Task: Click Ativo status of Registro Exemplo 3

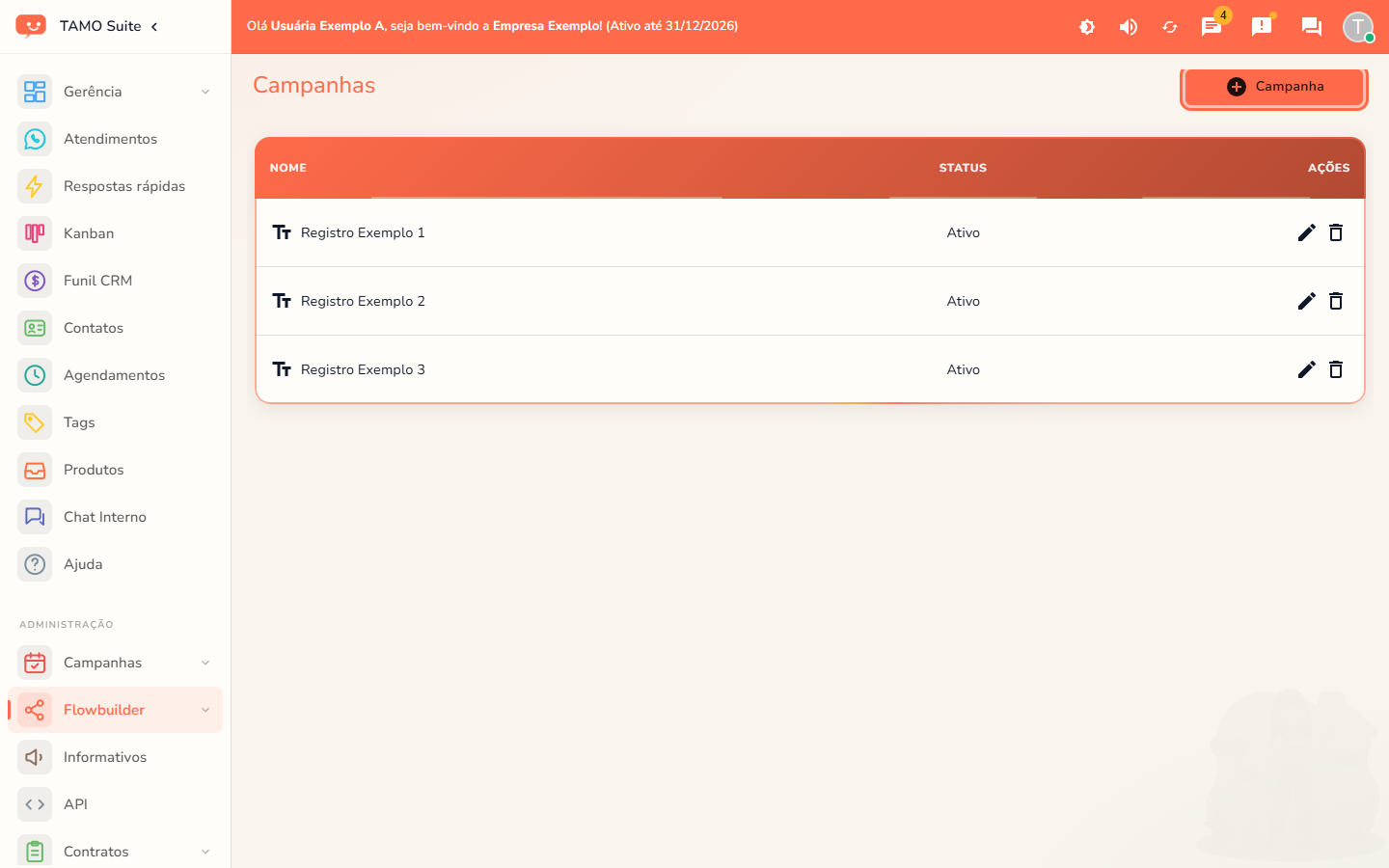Action: click(963, 369)
